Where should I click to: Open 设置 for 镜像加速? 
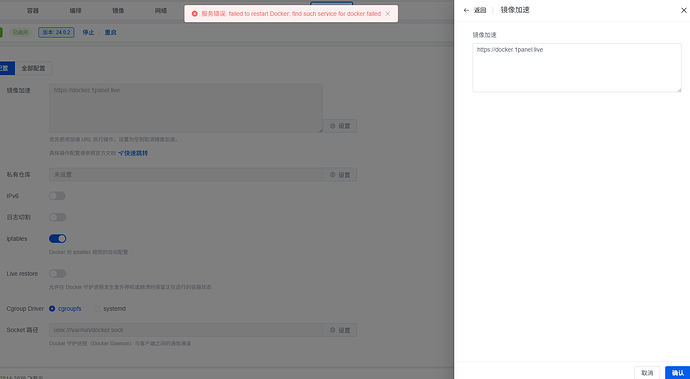click(340, 126)
